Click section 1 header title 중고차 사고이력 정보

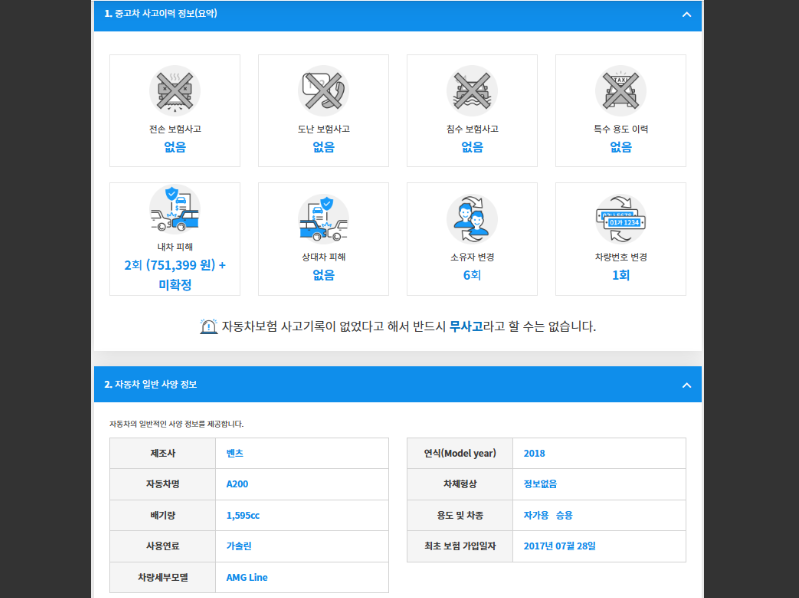click(161, 15)
